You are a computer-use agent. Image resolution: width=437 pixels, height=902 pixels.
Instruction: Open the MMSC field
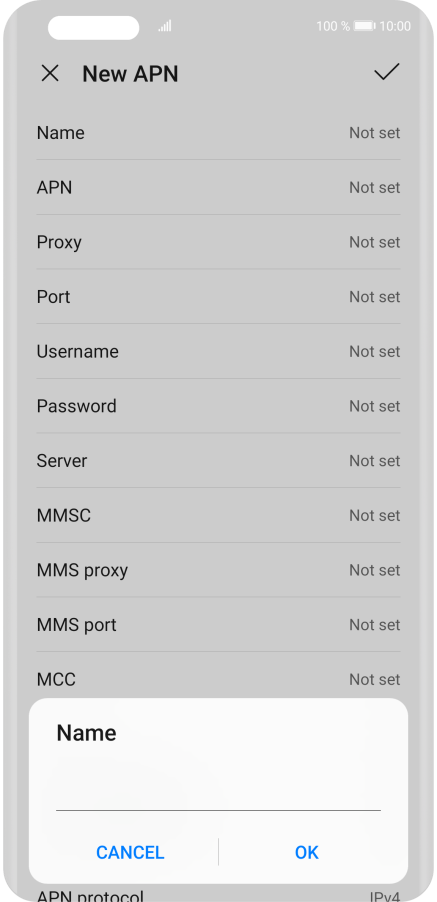click(x=218, y=515)
